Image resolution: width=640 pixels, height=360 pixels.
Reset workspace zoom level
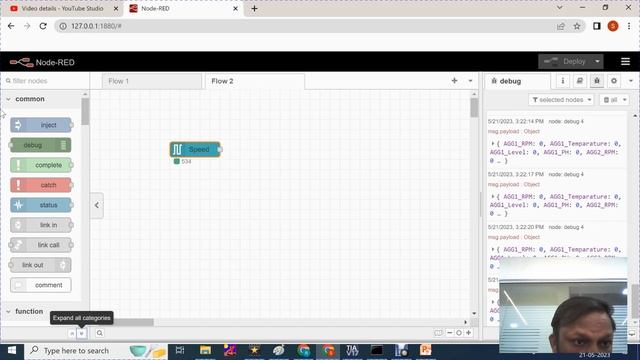point(459,333)
